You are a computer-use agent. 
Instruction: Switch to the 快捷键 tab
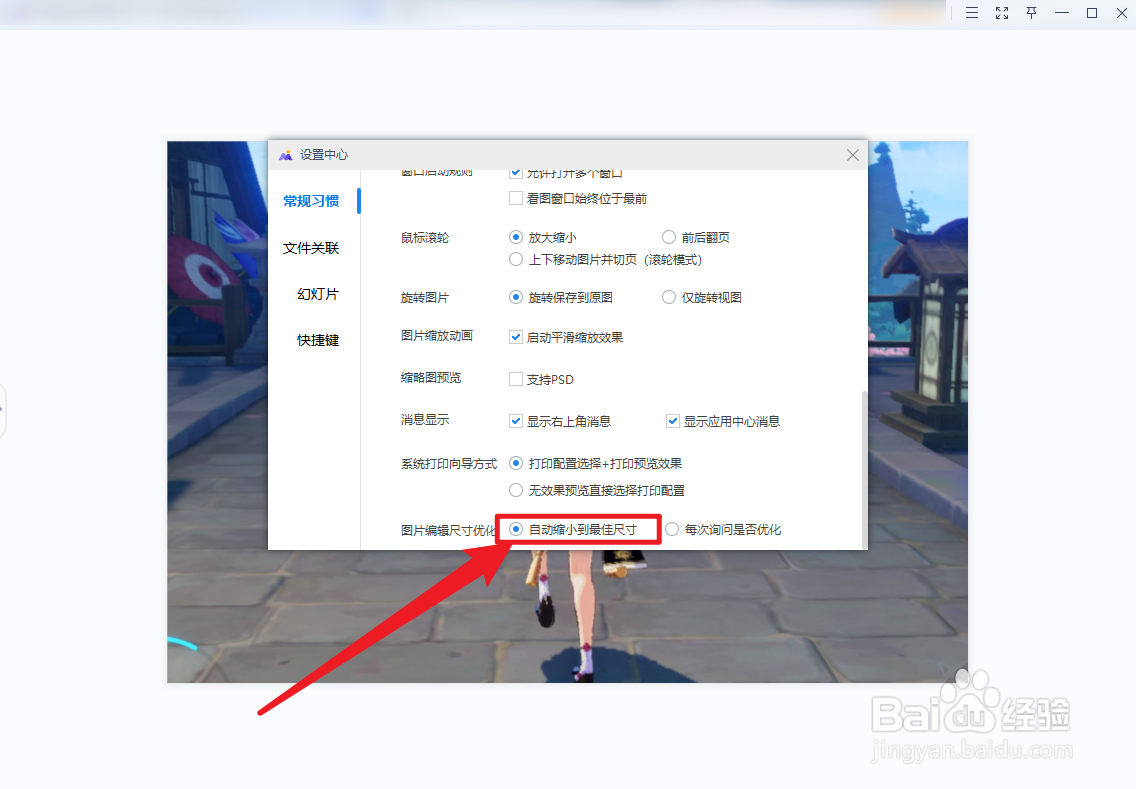[318, 341]
